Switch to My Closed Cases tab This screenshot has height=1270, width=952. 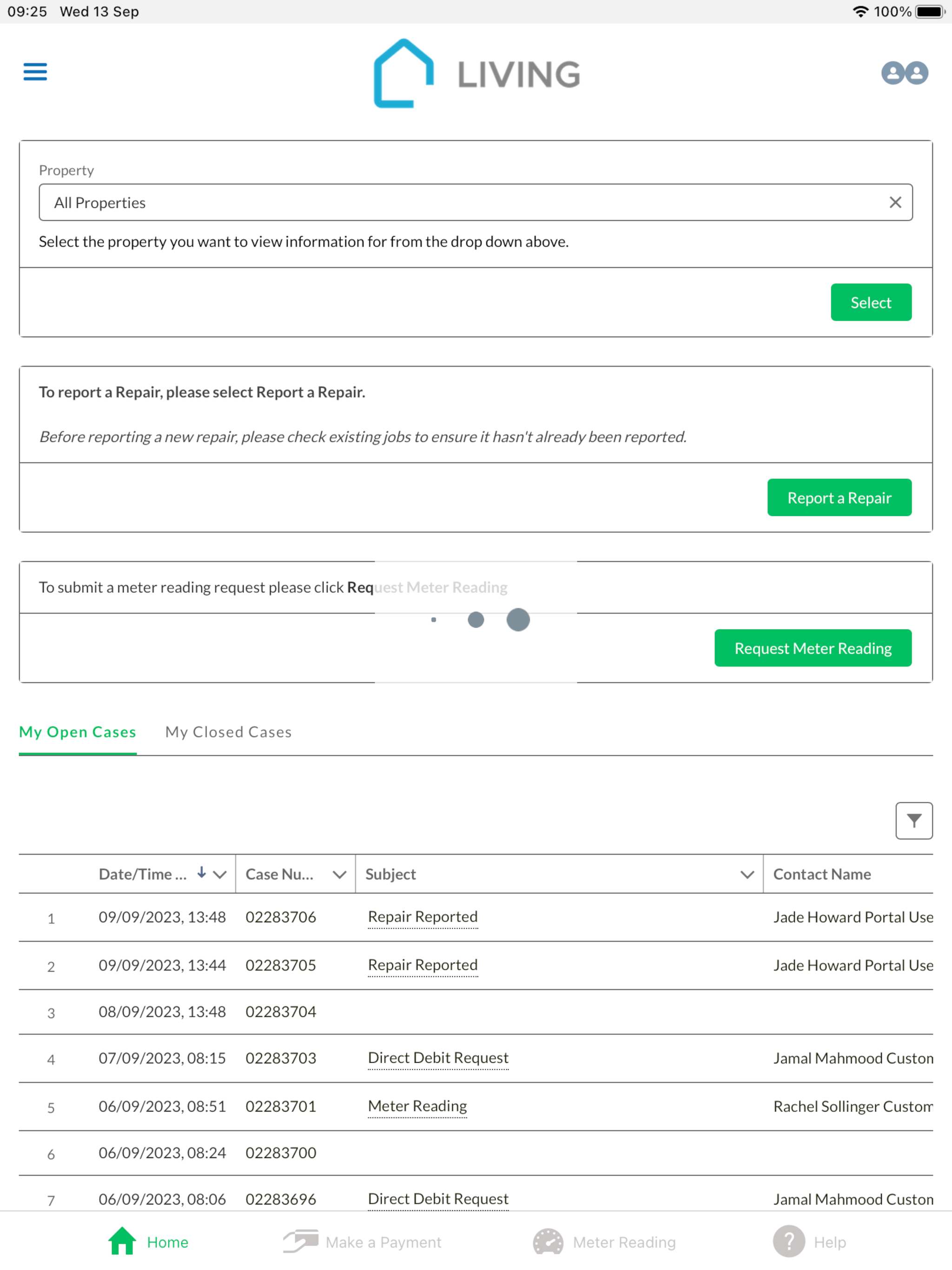pyautogui.click(x=229, y=731)
